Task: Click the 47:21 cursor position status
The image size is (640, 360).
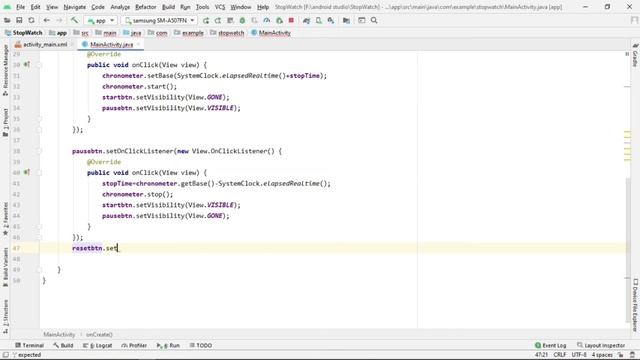Action: [541, 355]
